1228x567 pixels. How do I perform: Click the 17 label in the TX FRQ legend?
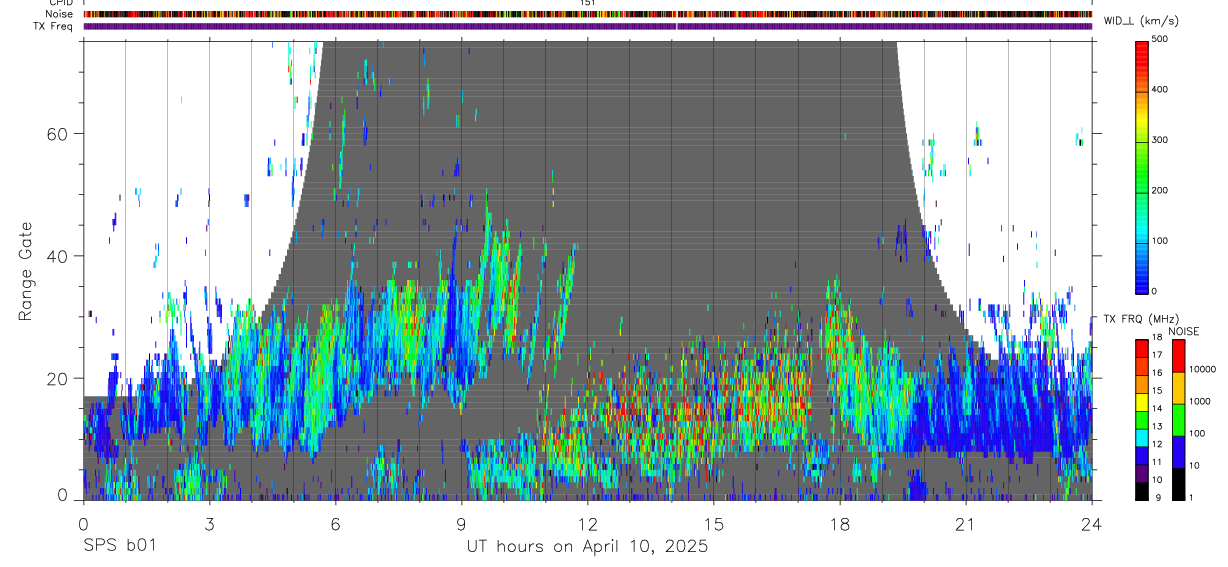(x=1157, y=356)
